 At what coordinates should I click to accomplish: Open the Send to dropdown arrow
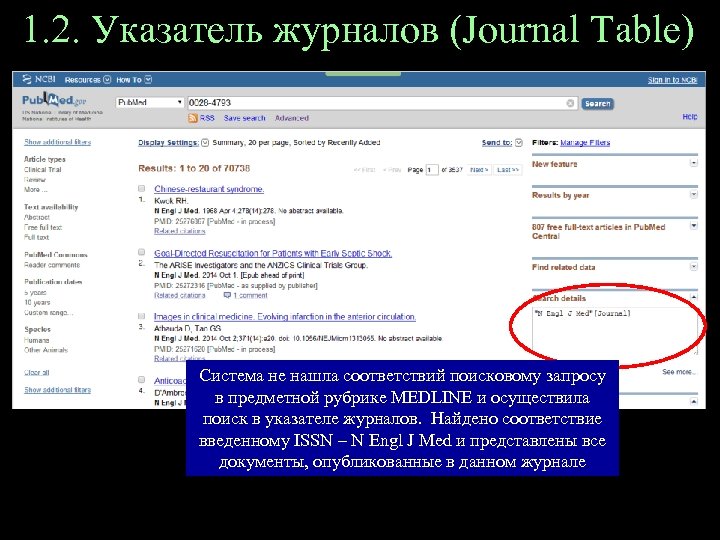tap(518, 143)
